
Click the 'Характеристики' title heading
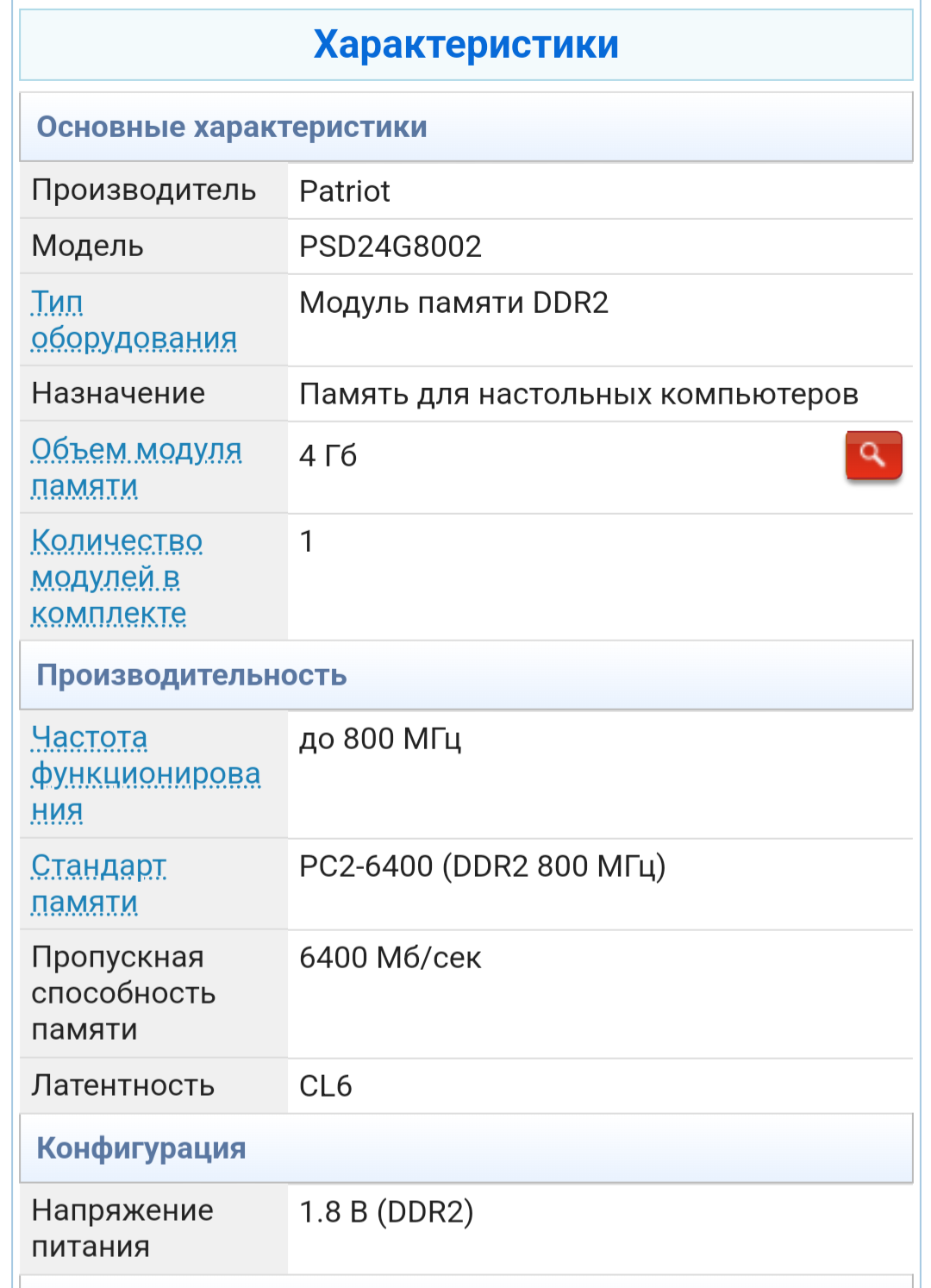tap(465, 45)
